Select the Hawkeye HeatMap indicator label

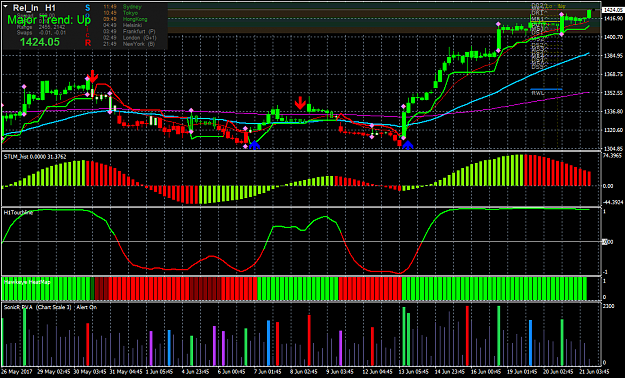coord(27,282)
